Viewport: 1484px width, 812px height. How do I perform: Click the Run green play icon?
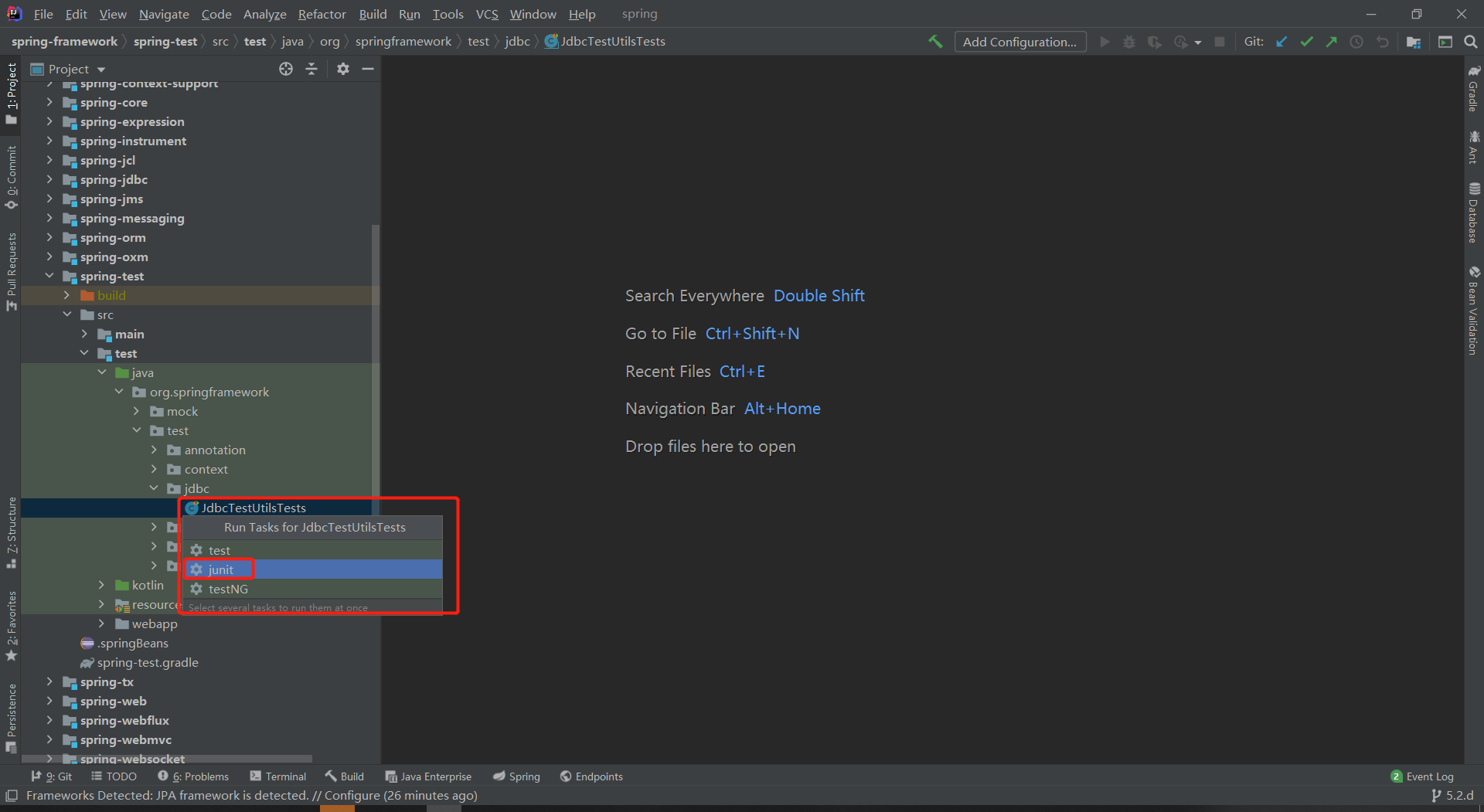point(1104,42)
